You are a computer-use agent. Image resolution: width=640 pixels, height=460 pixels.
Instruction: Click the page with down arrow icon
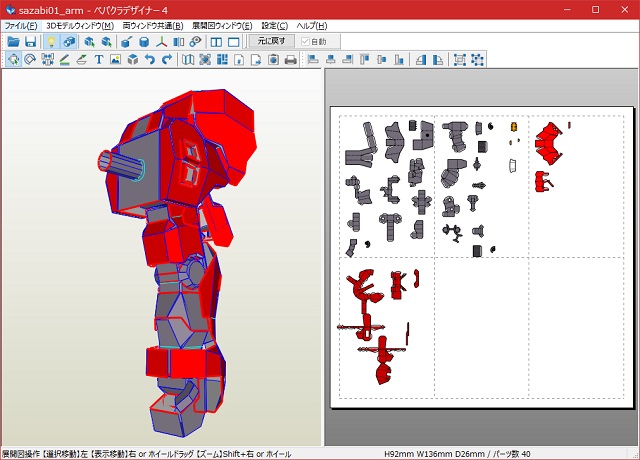(239, 60)
